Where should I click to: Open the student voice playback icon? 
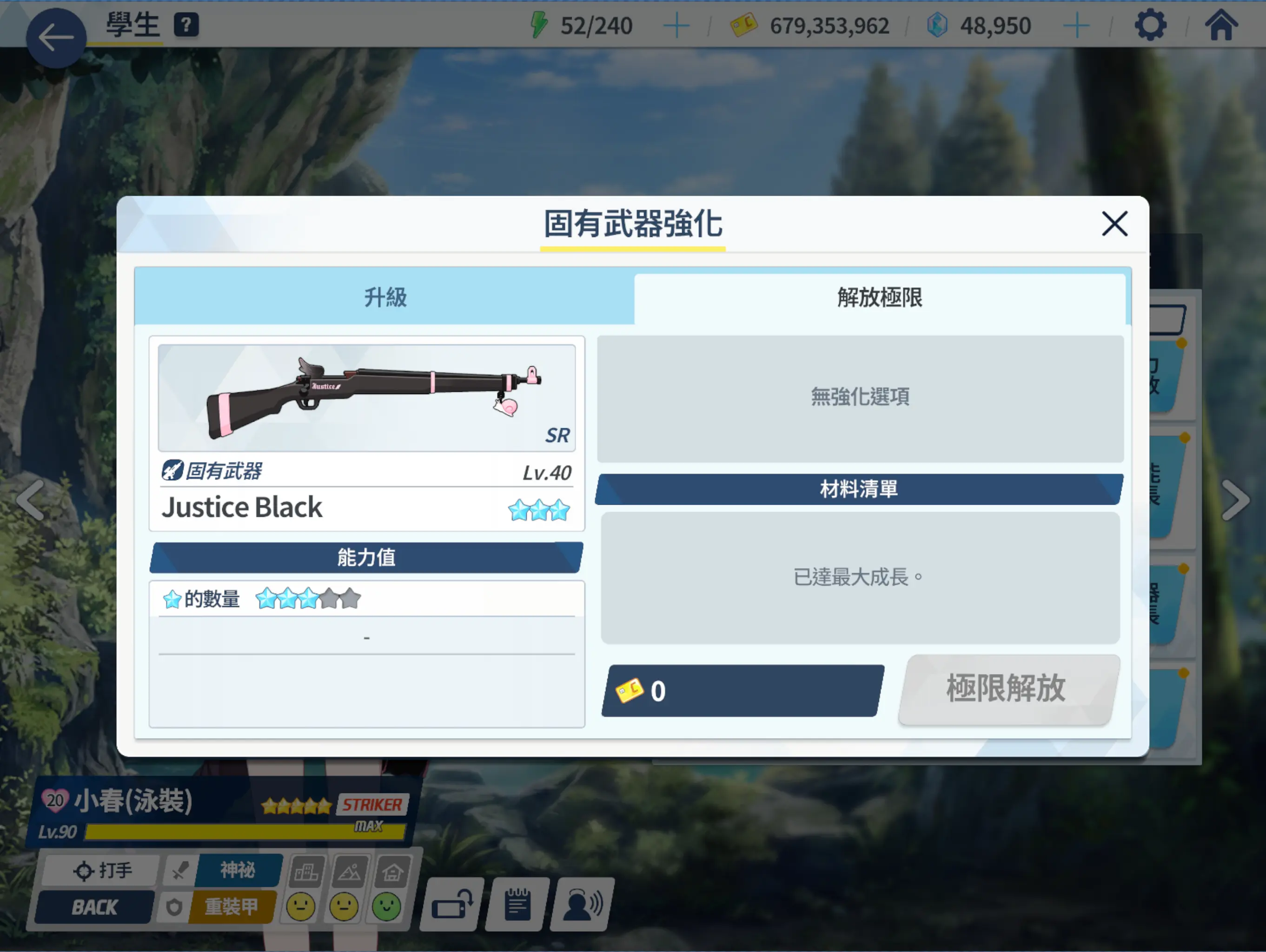coord(583,905)
